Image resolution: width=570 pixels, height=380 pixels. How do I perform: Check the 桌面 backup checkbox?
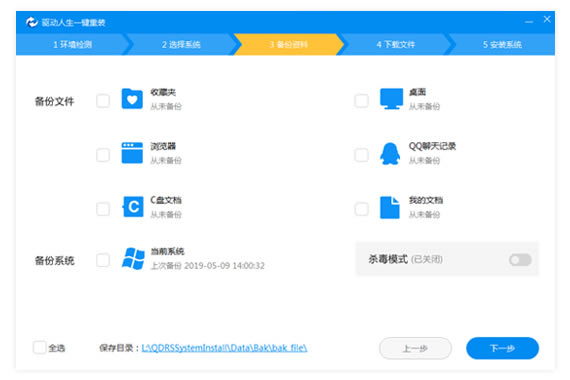tap(362, 101)
